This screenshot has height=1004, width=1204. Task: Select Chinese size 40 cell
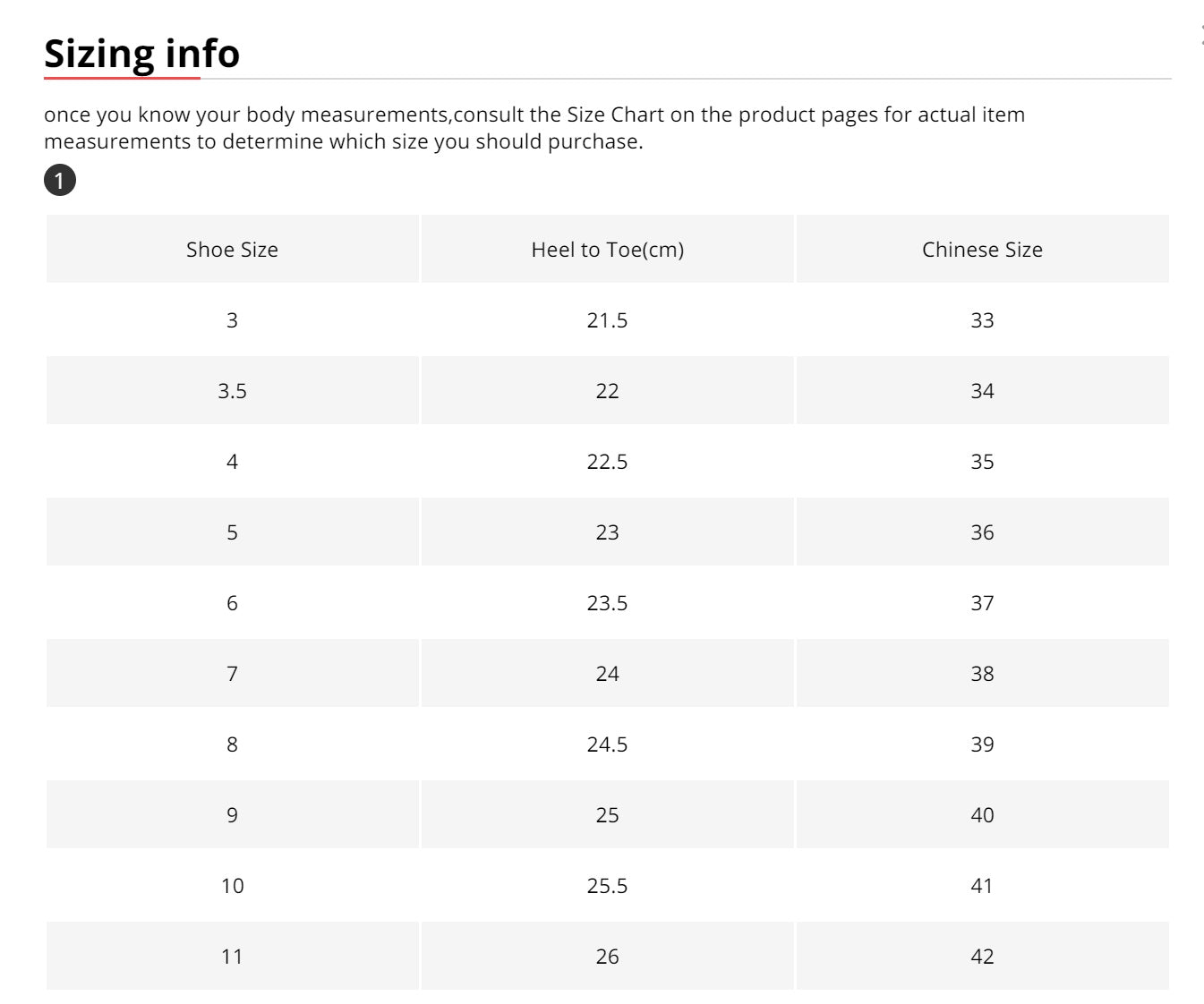(x=982, y=815)
